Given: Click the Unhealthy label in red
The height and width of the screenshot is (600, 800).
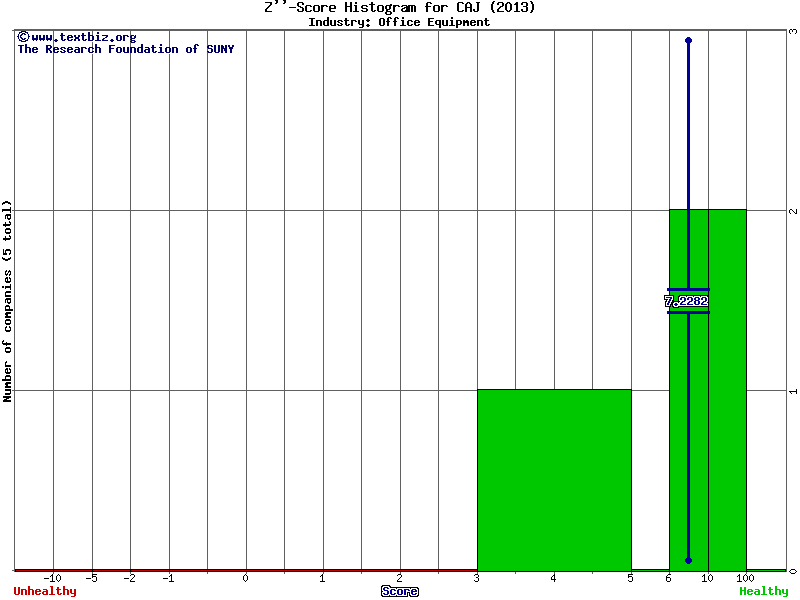Looking at the screenshot, I should tap(45, 591).
